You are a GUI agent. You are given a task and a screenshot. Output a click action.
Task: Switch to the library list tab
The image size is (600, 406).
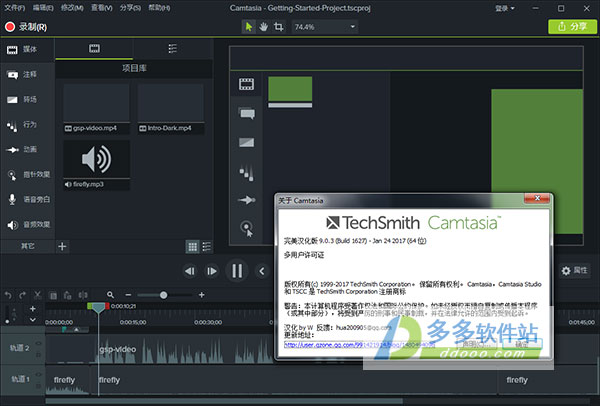click(x=173, y=49)
